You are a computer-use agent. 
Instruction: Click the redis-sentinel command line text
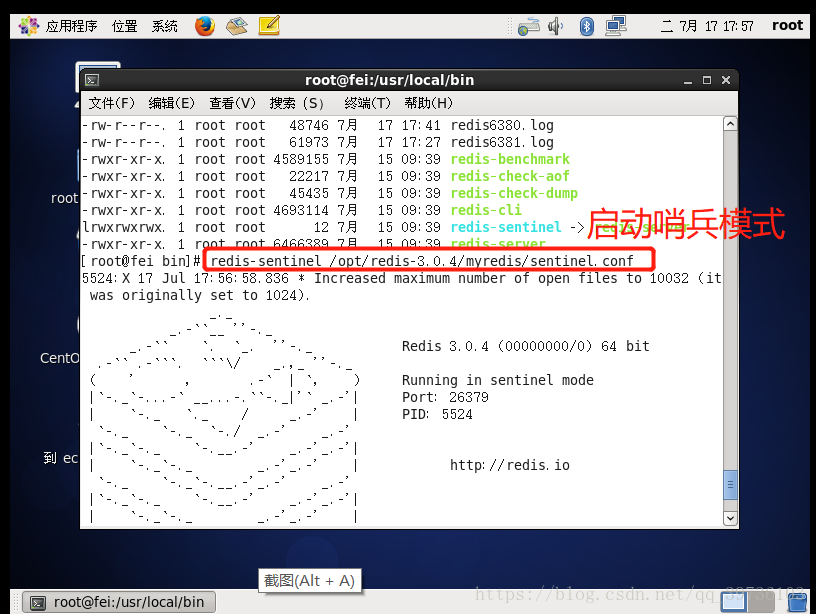point(422,261)
